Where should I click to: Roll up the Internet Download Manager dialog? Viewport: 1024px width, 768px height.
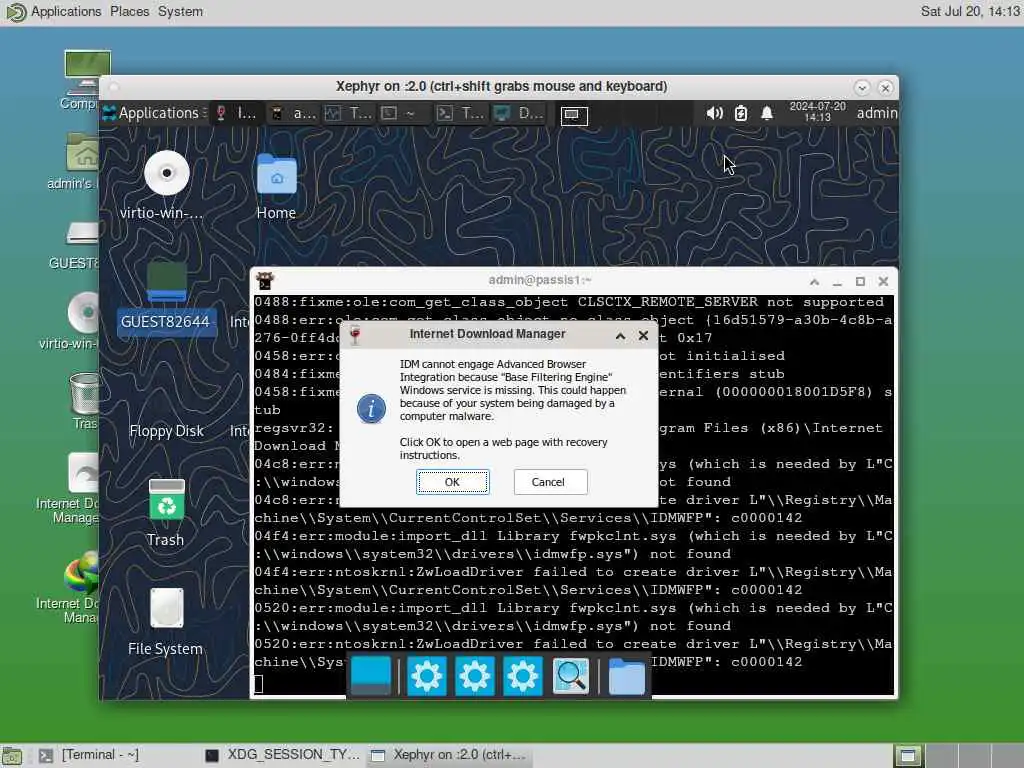pyautogui.click(x=620, y=336)
